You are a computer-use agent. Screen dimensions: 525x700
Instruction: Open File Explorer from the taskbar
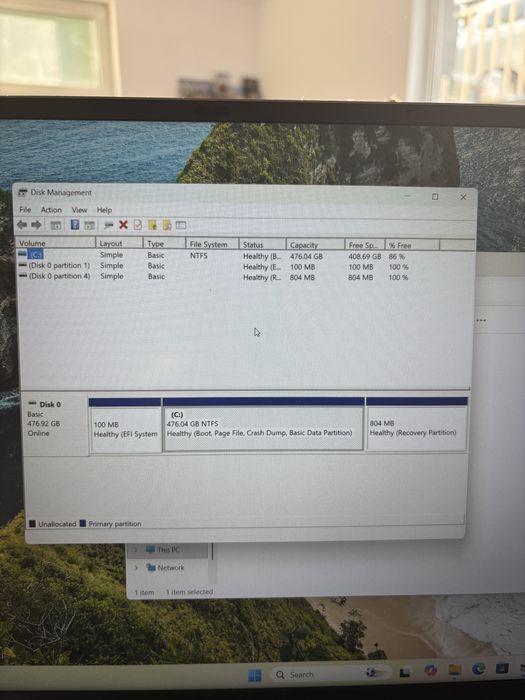[454, 670]
